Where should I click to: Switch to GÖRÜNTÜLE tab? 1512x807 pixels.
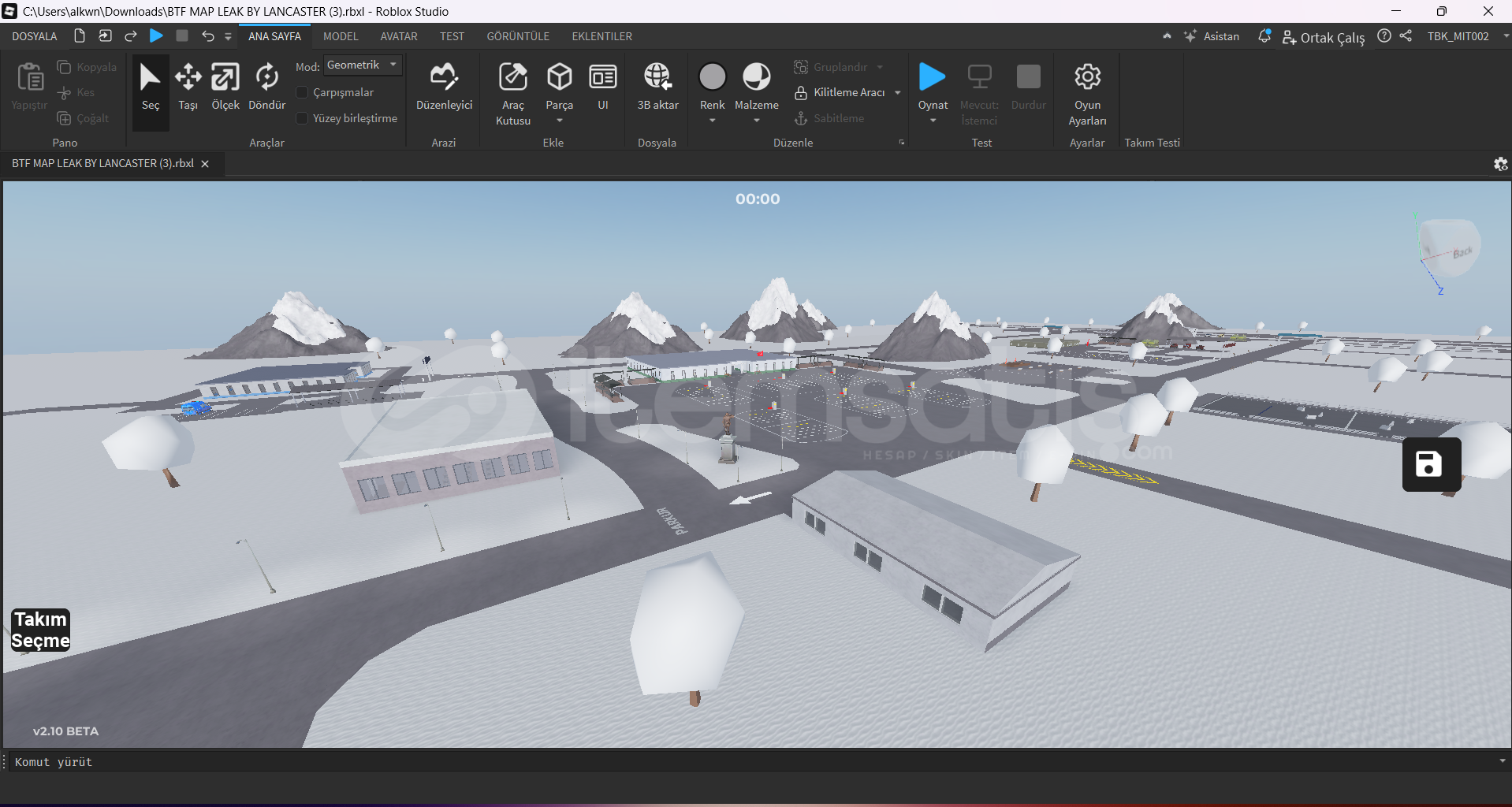(518, 36)
